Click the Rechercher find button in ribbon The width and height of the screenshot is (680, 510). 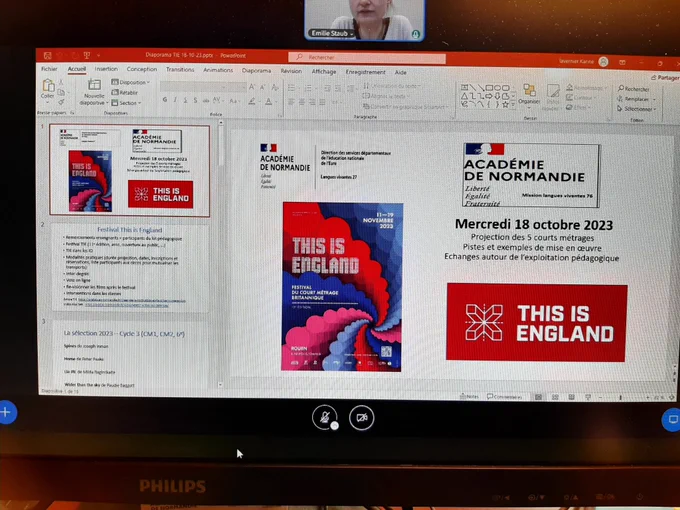tap(634, 89)
